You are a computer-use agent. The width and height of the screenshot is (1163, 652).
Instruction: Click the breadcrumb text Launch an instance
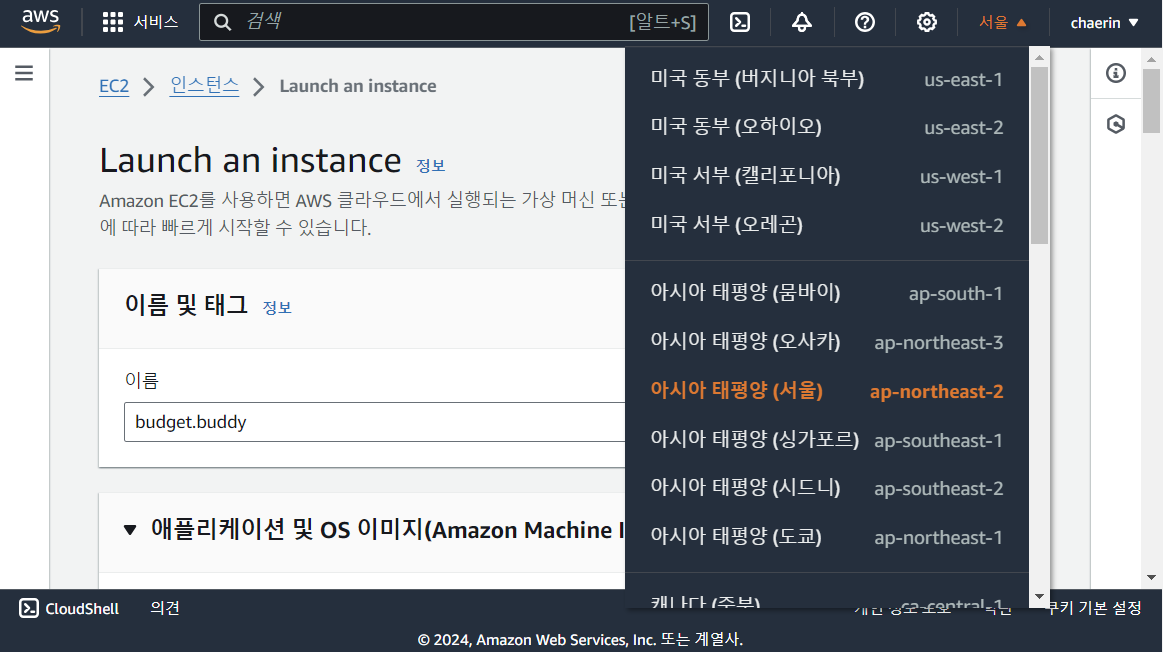click(358, 86)
